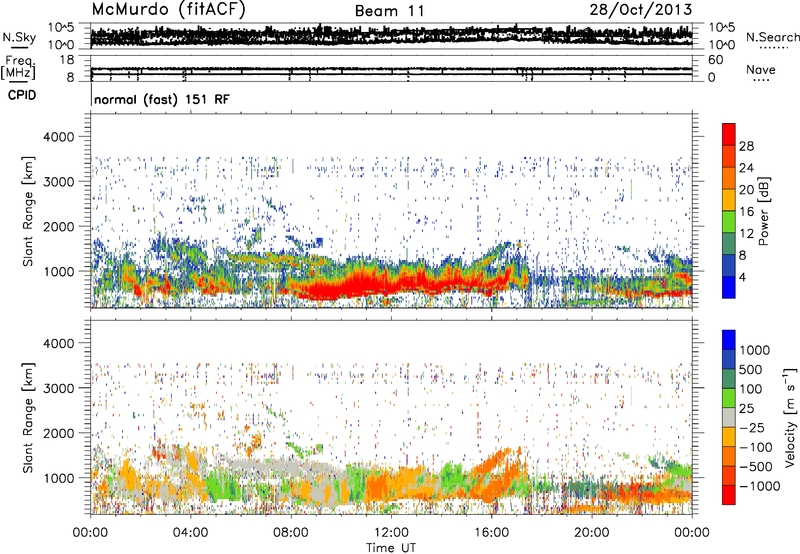Click the '28' tick on the power colorbar
This screenshot has width=800, height=554.
point(746,146)
